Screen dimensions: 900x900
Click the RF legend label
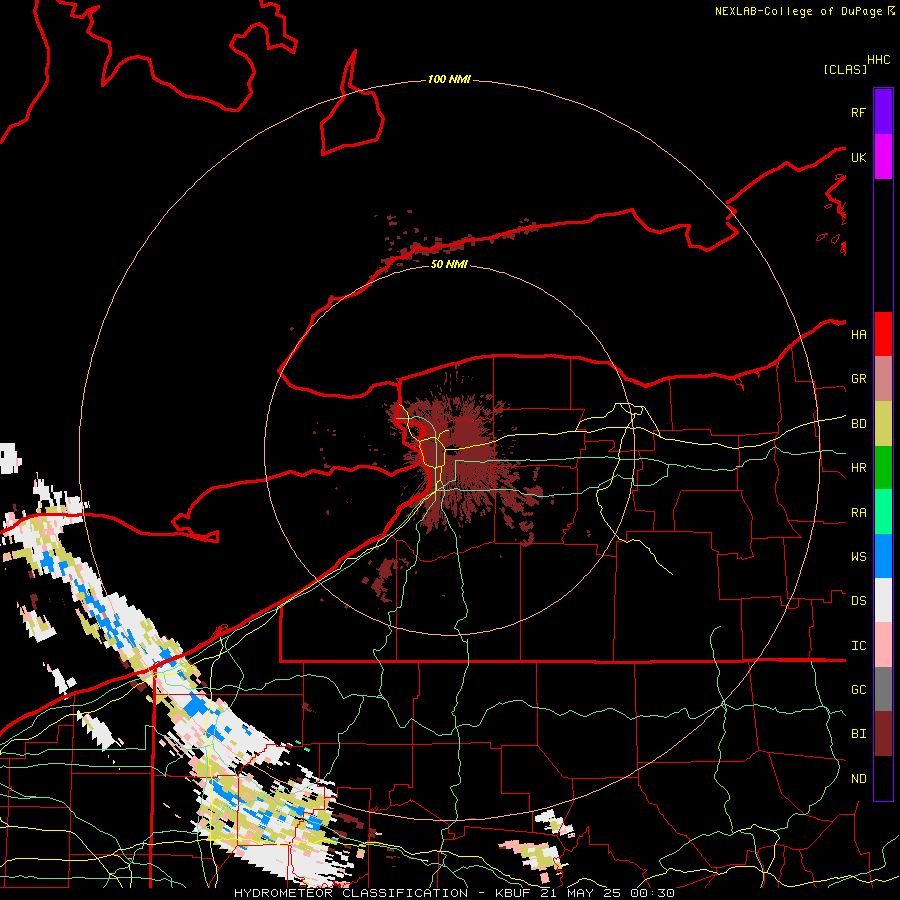859,112
